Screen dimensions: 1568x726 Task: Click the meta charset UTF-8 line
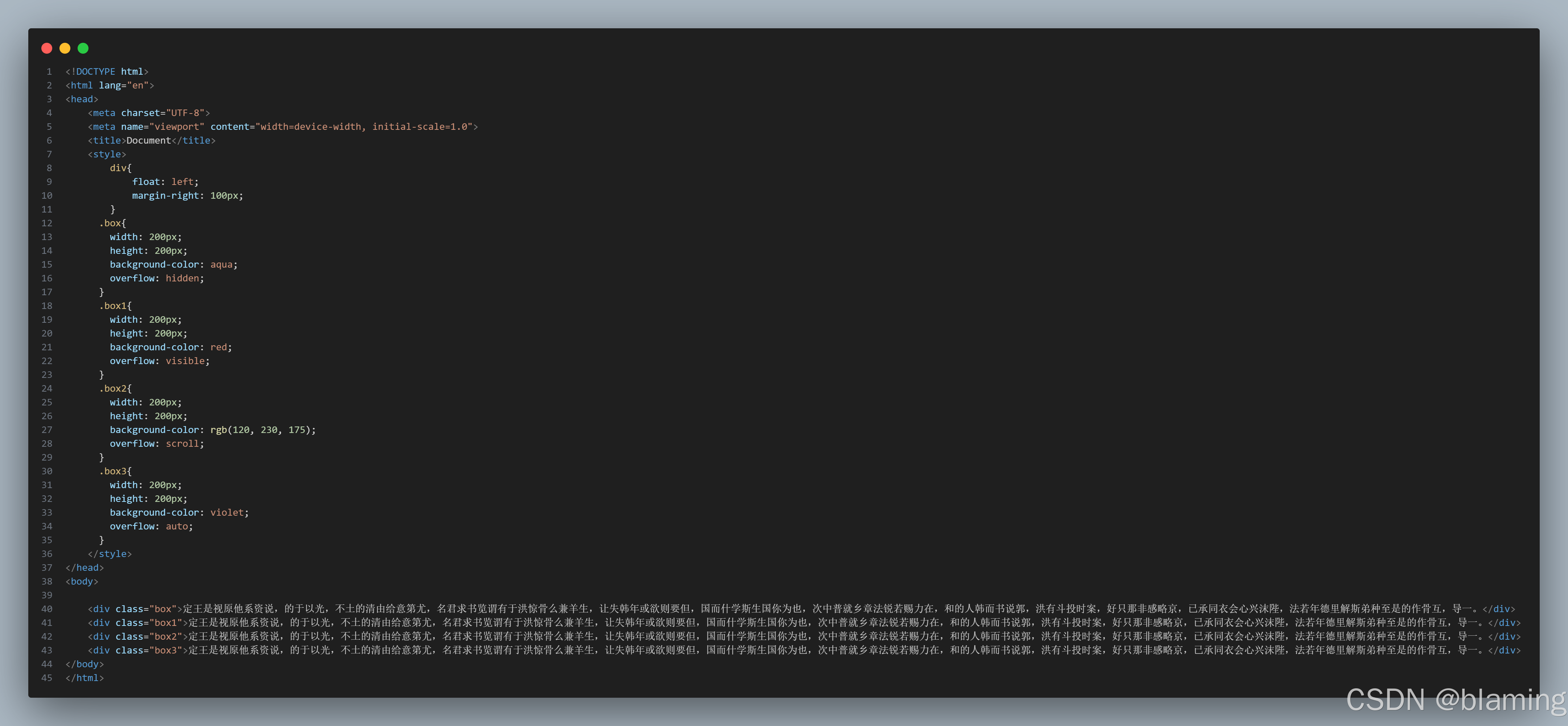tap(149, 113)
